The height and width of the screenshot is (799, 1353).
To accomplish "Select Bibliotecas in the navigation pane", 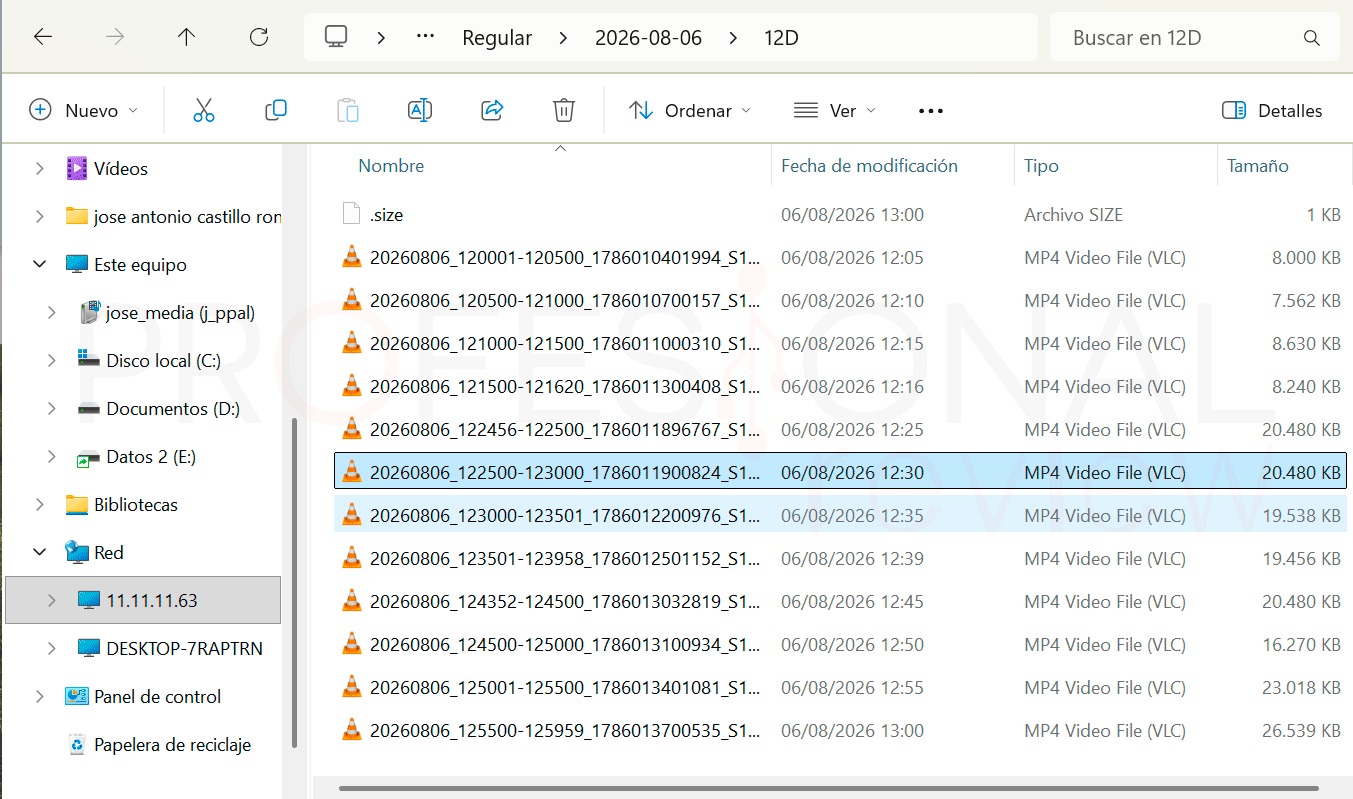I will (136, 504).
